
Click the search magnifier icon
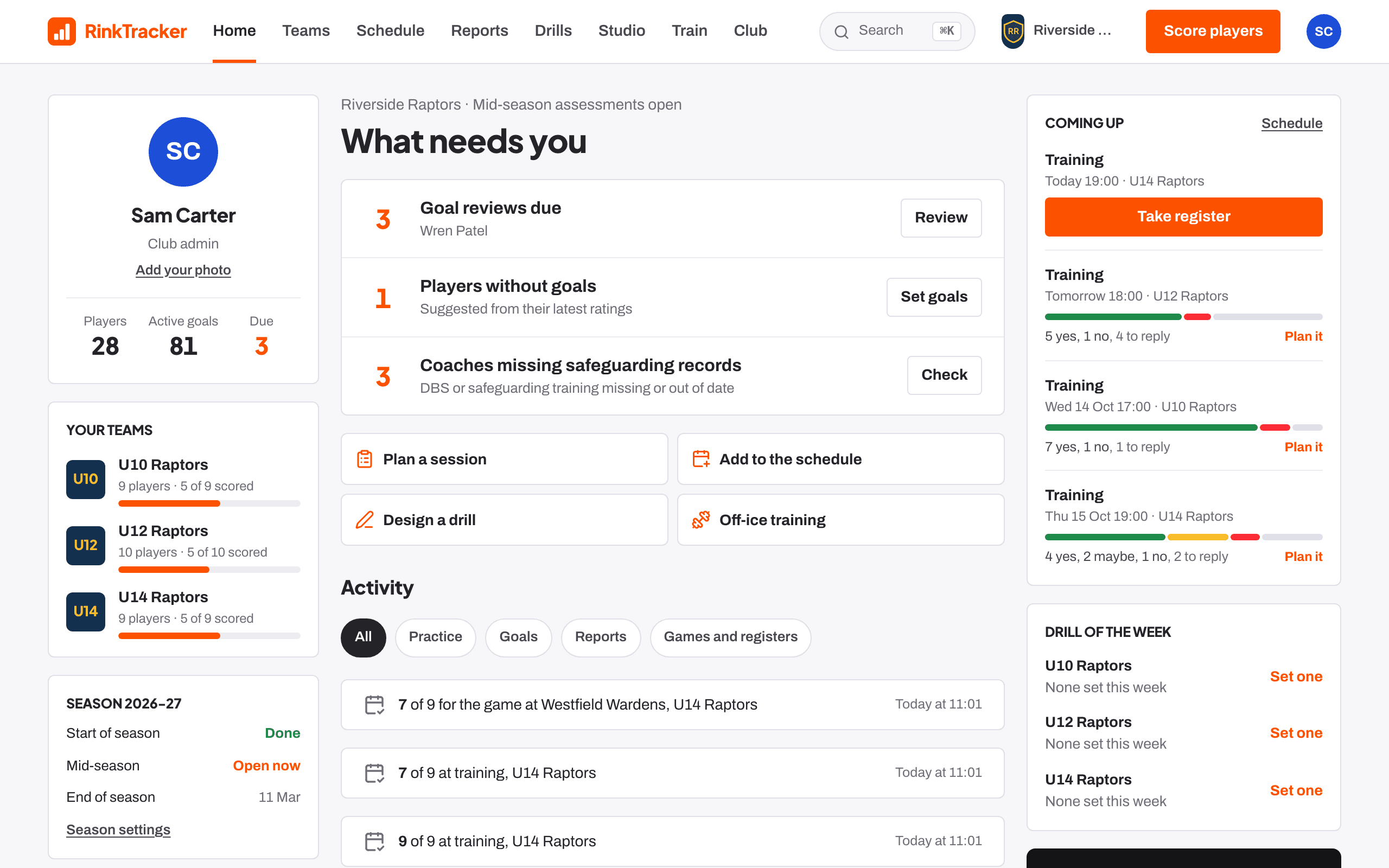(841, 31)
